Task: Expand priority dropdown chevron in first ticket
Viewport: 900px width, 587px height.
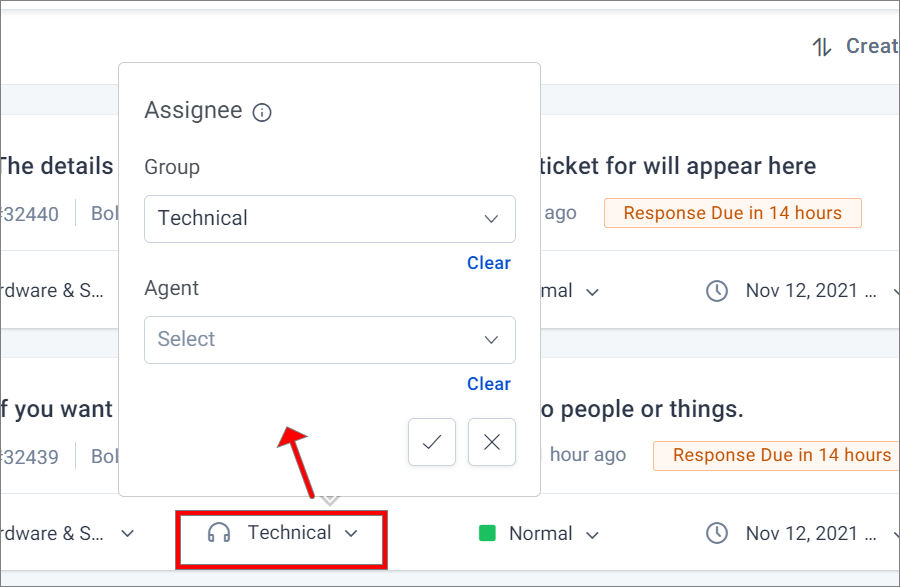Action: point(592,292)
